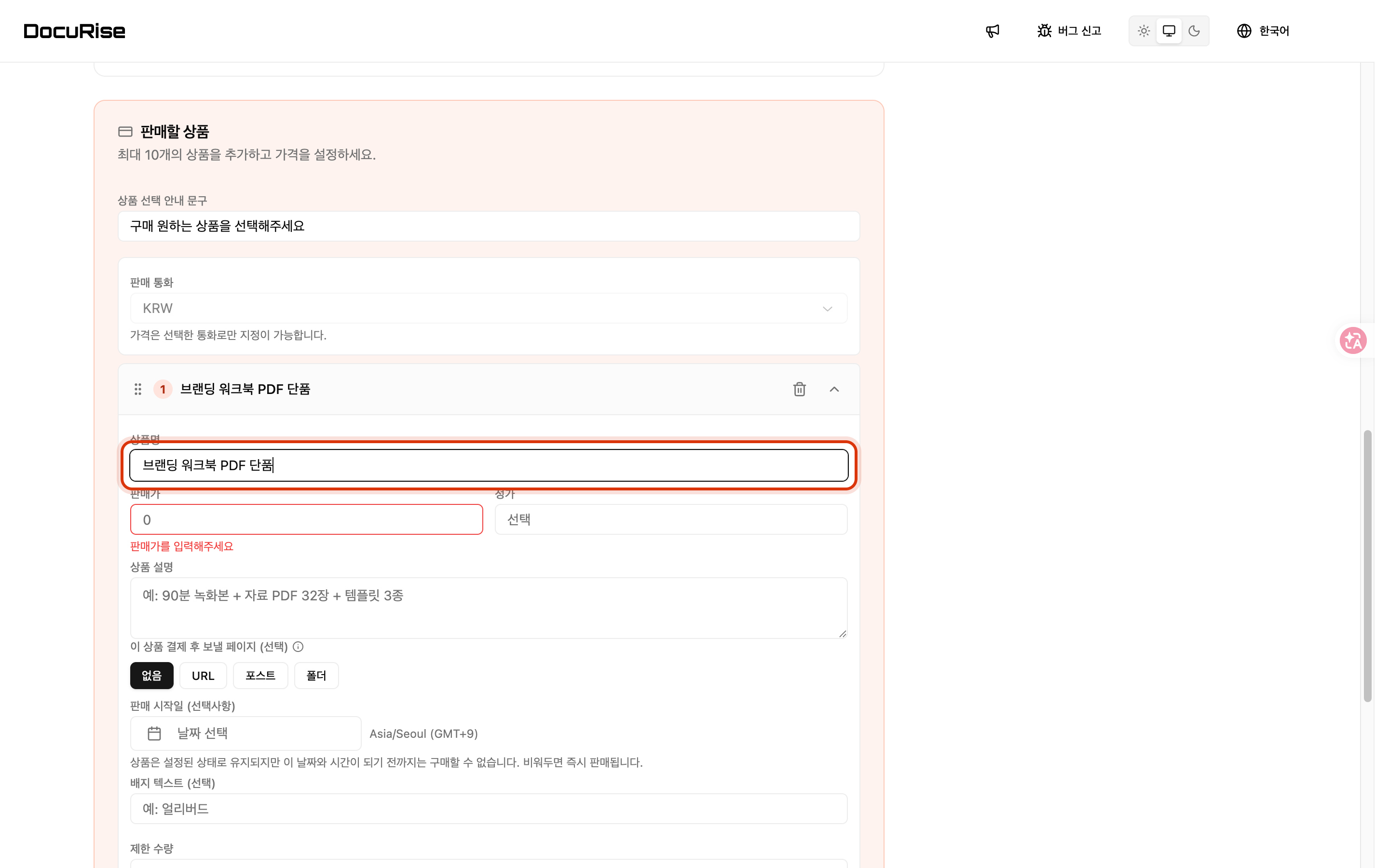
Task: Switch to light theme sun icon
Action: point(1144,31)
